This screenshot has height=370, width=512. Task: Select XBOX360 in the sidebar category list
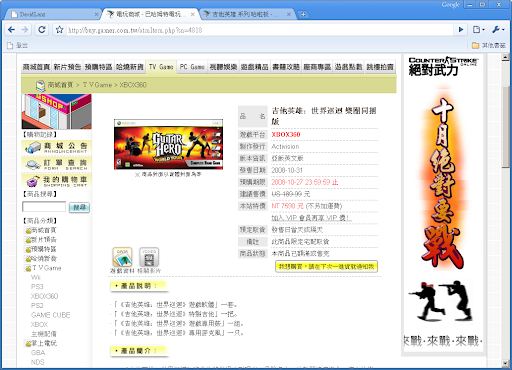click(44, 296)
